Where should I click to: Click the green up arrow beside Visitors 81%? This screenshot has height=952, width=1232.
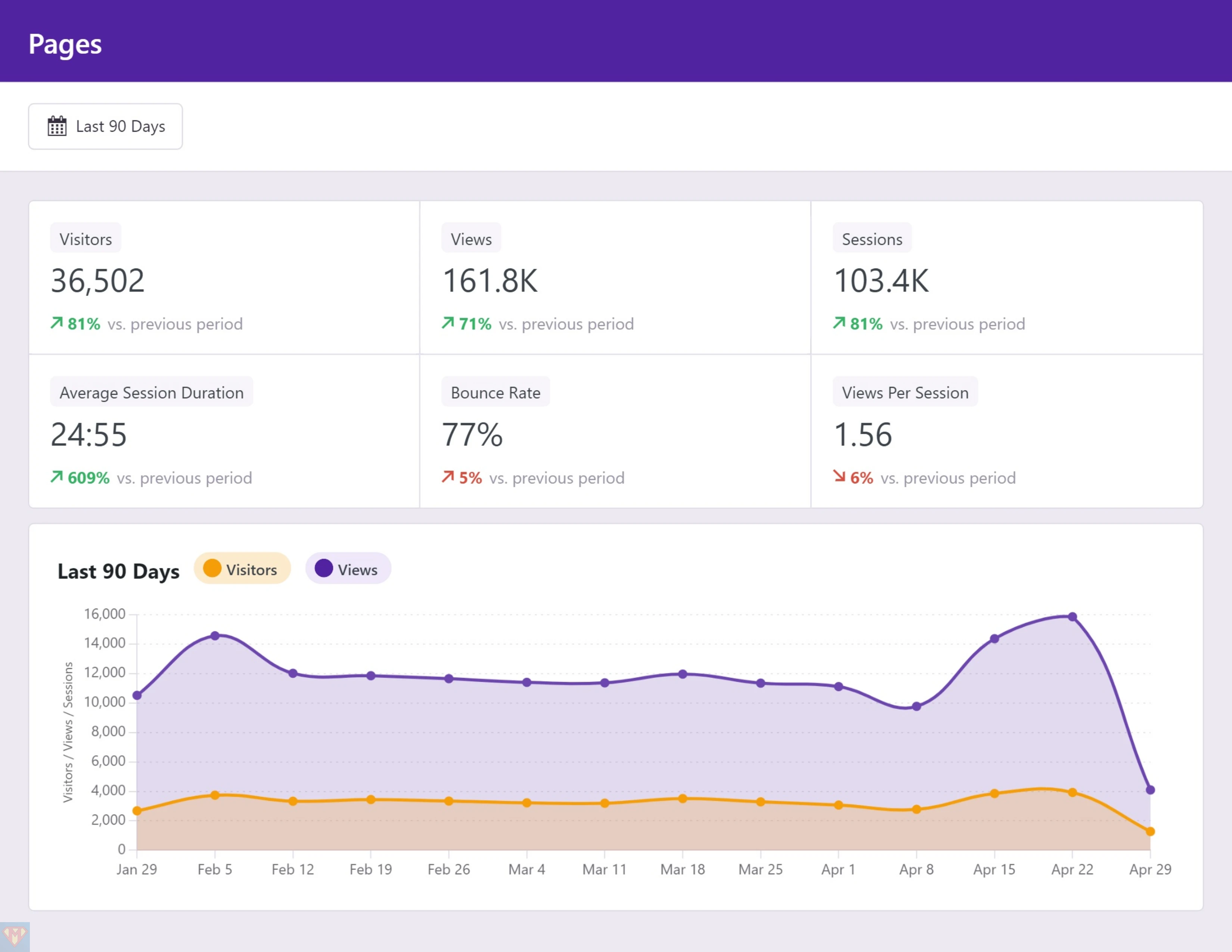coord(56,323)
